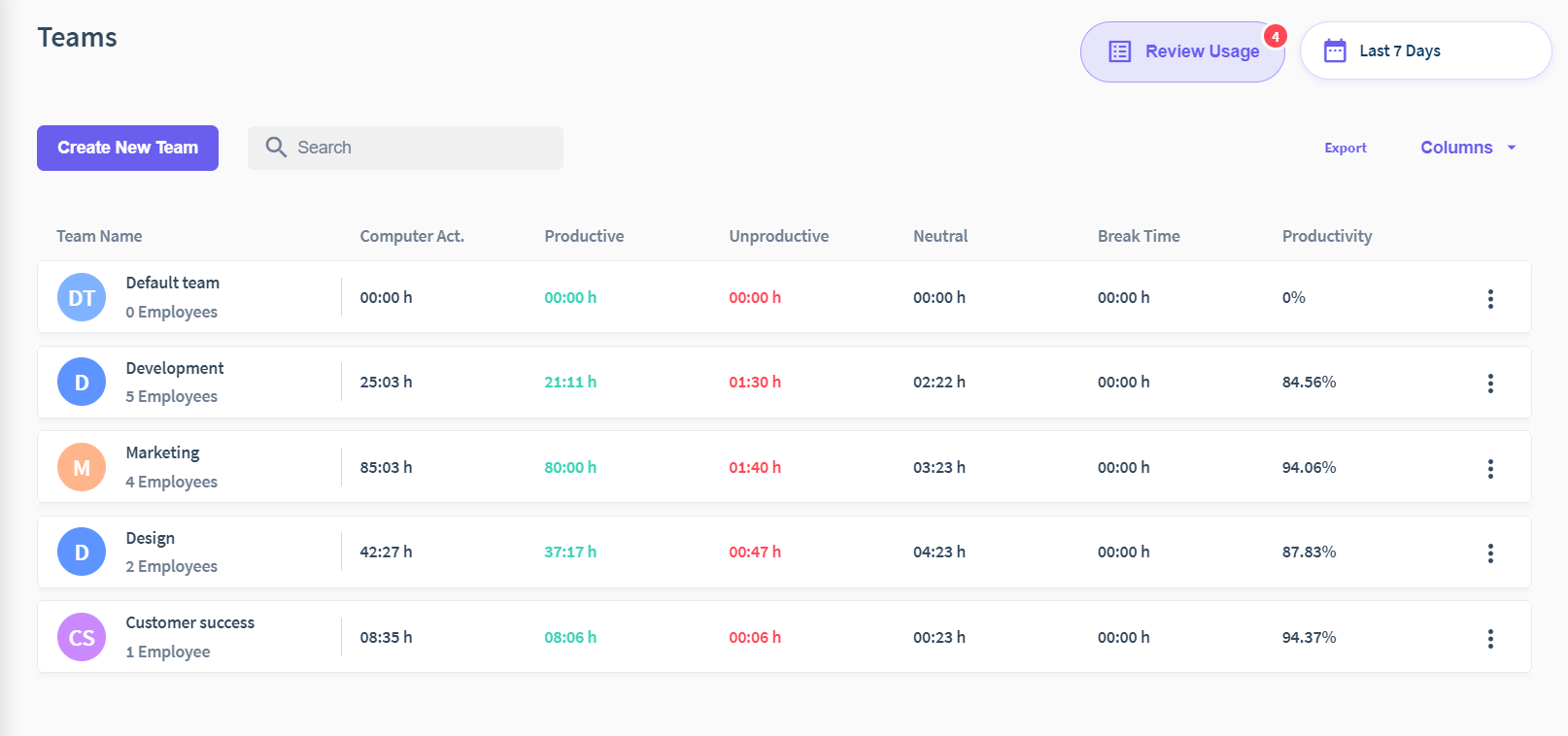The image size is (1568, 736).
Task: Open the Design team row name
Action: pyautogui.click(x=151, y=538)
